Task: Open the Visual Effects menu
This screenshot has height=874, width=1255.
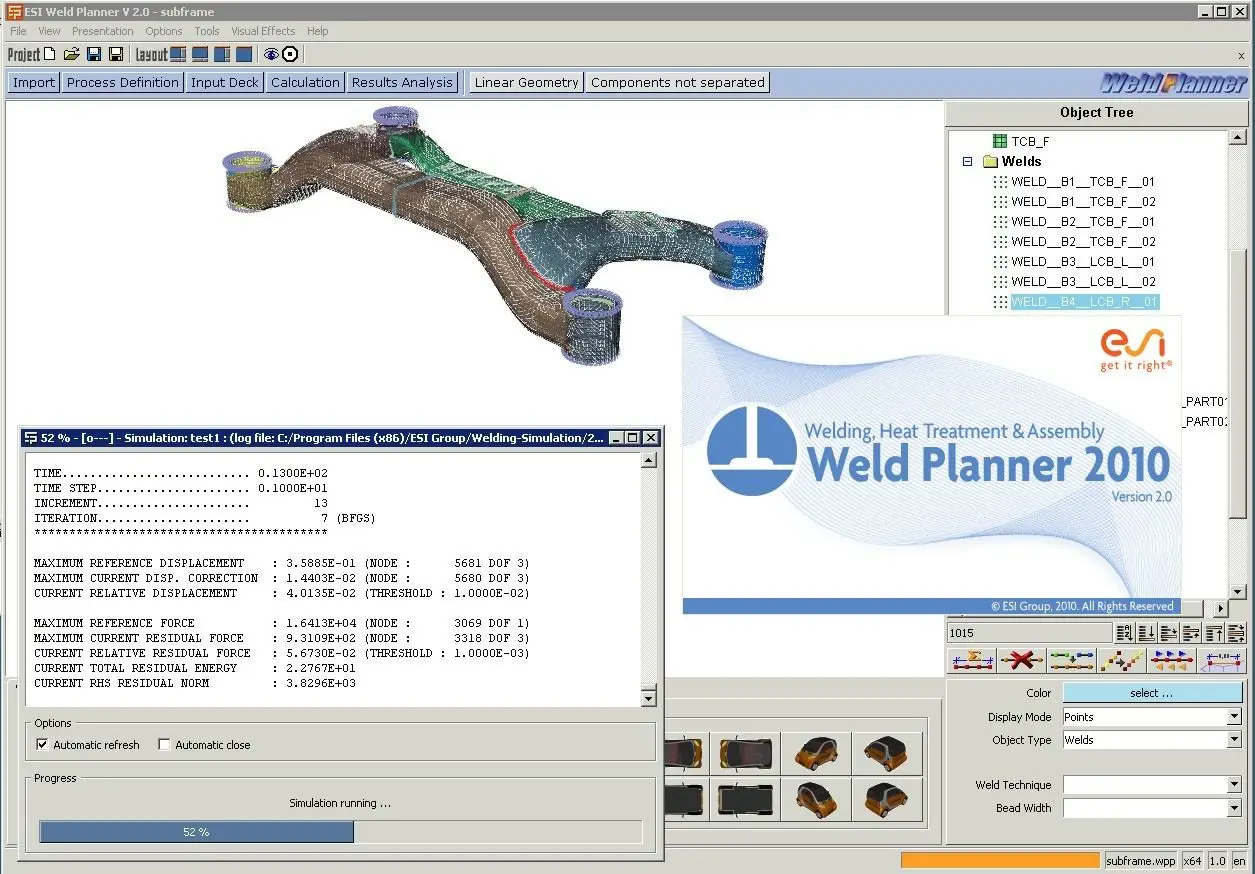Action: [x=263, y=31]
